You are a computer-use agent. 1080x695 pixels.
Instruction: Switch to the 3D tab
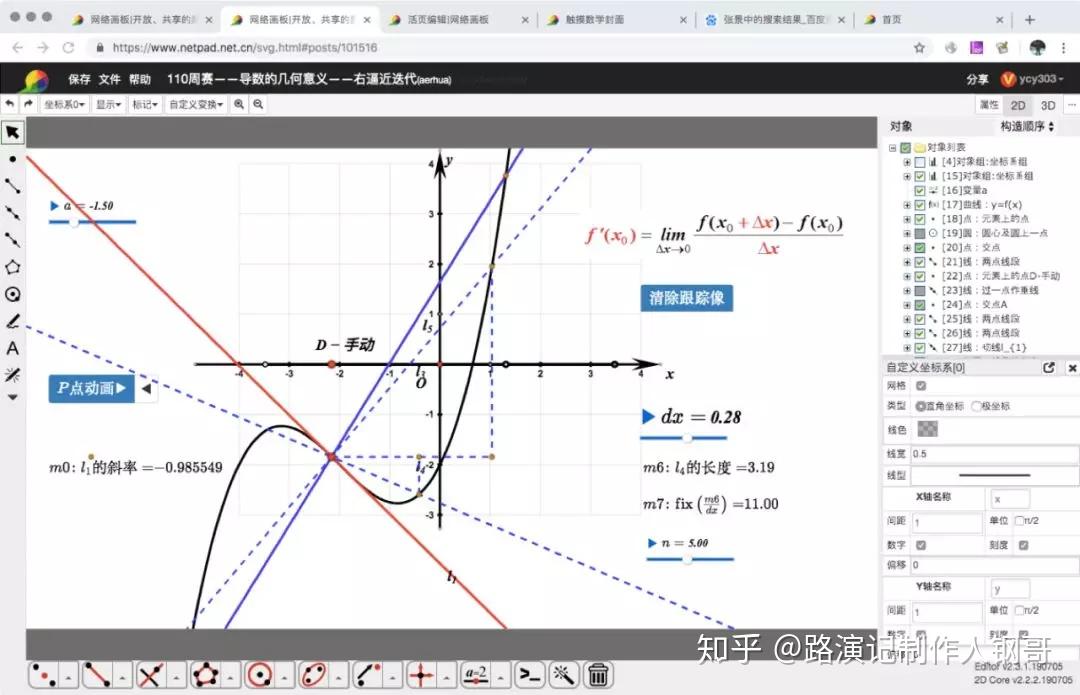pyautogui.click(x=1048, y=105)
